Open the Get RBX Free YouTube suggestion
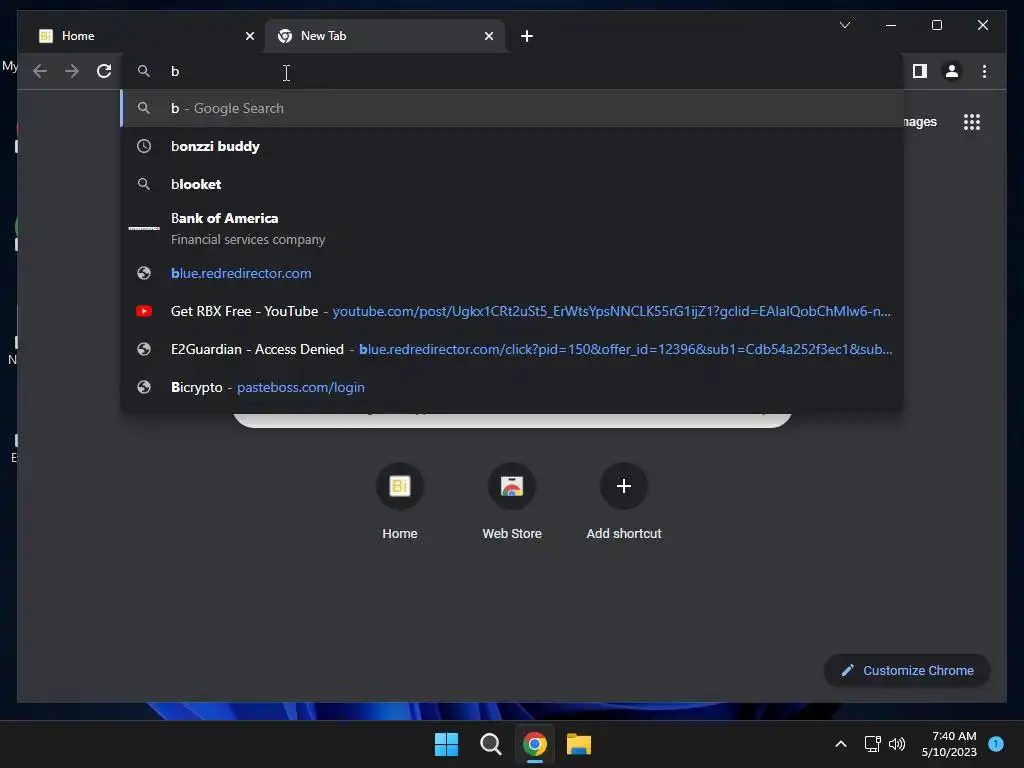The image size is (1024, 768). (512, 311)
